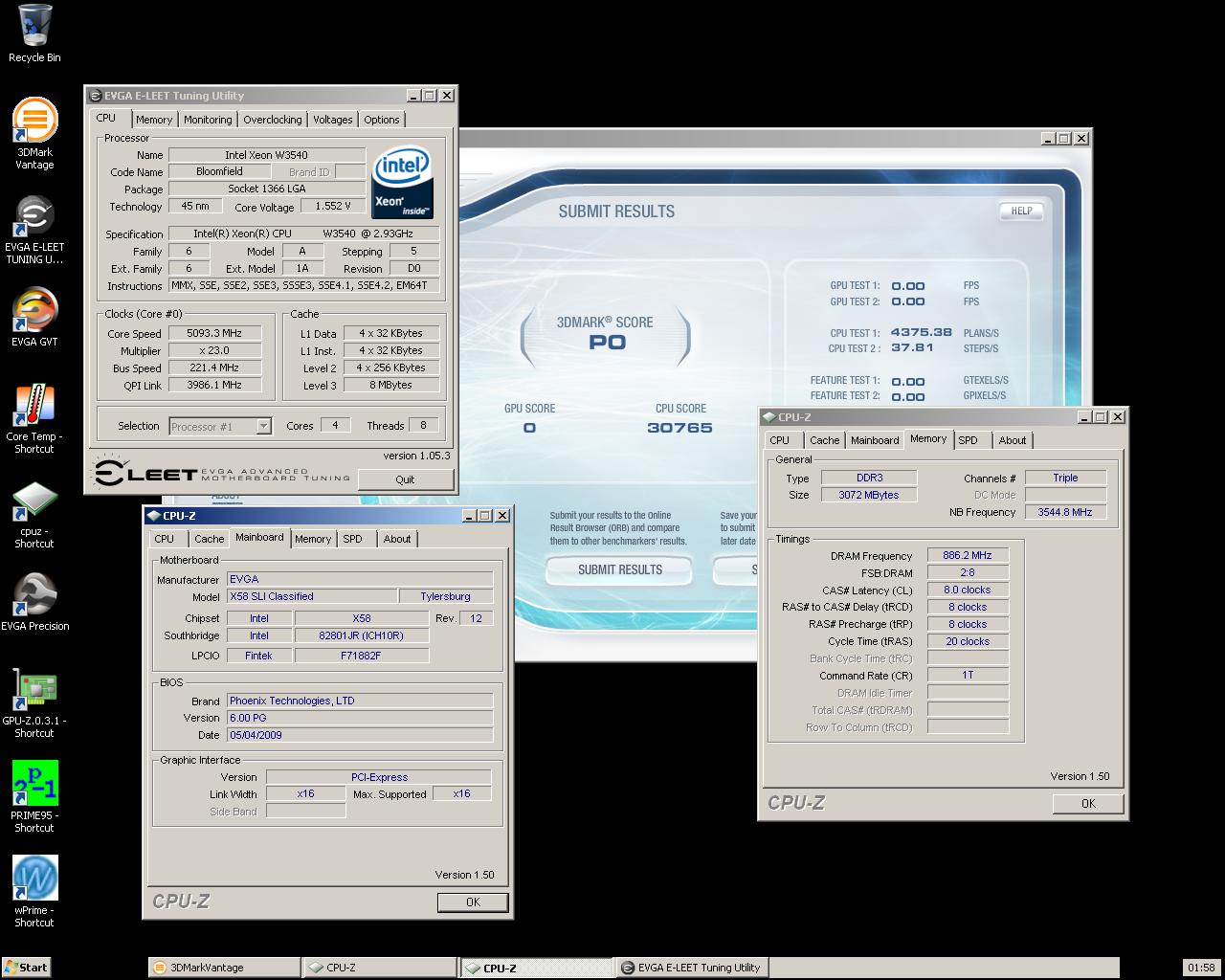The height and width of the screenshot is (980, 1225).
Task: Click CPU TEST 1 value 4375.38
Action: 921,332
